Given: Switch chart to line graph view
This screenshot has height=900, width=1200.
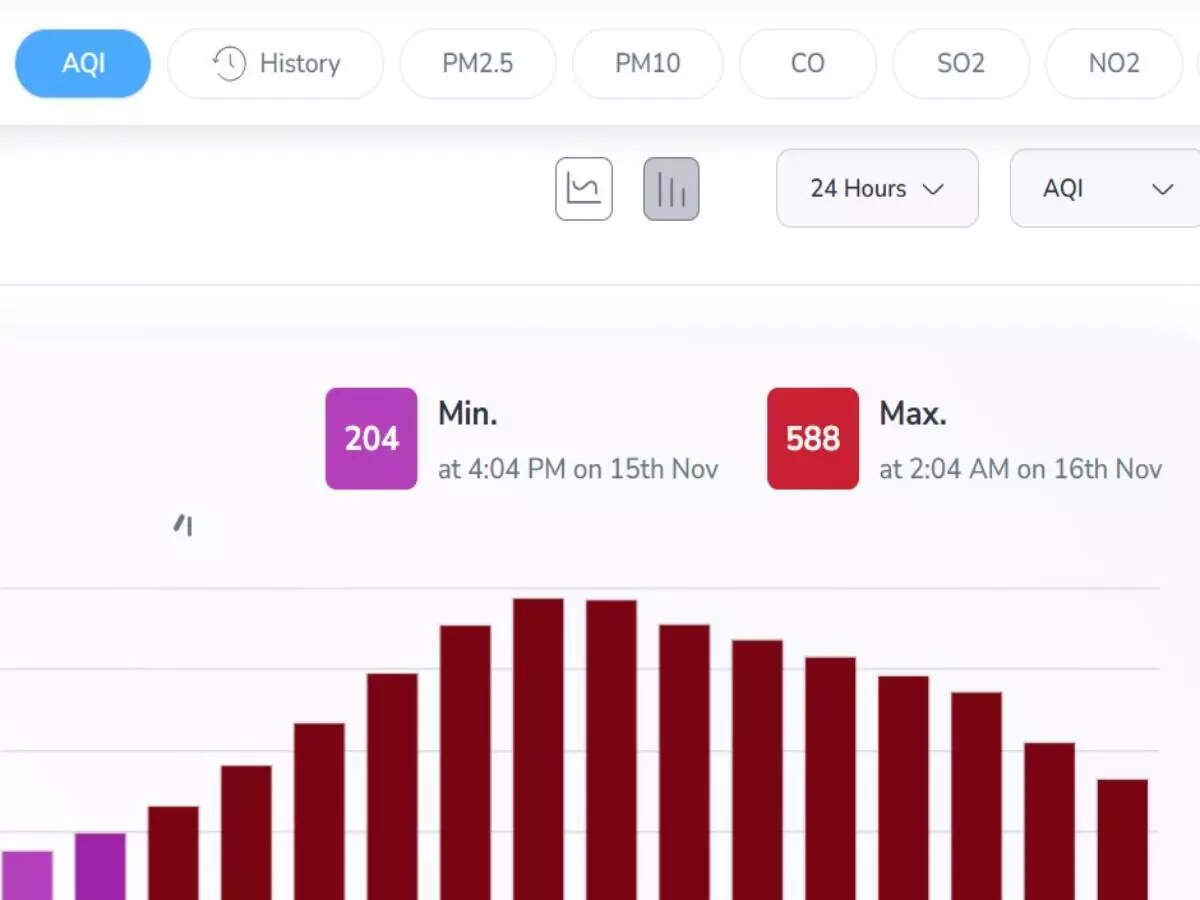Looking at the screenshot, I should [583, 188].
